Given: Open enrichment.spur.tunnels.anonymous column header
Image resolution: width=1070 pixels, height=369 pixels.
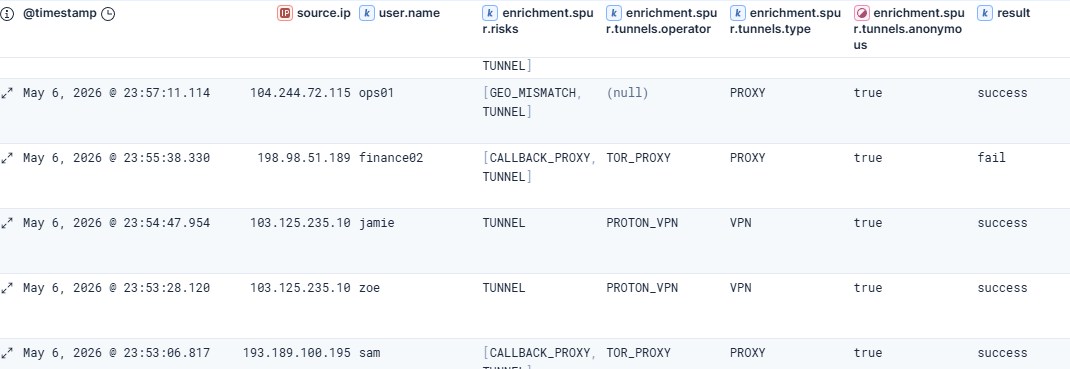Looking at the screenshot, I should (910, 29).
